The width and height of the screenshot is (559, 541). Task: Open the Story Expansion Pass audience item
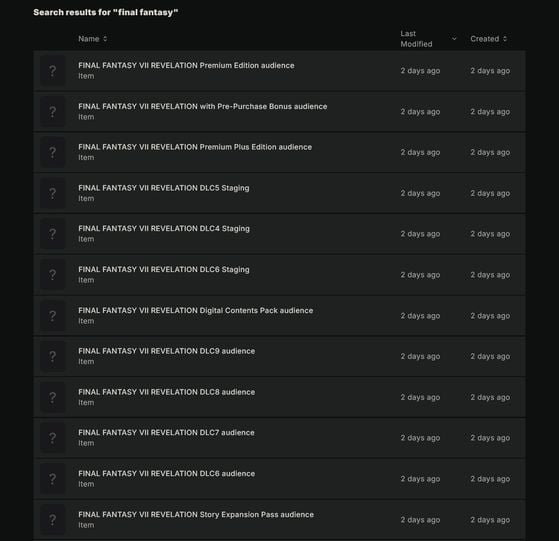coord(196,515)
